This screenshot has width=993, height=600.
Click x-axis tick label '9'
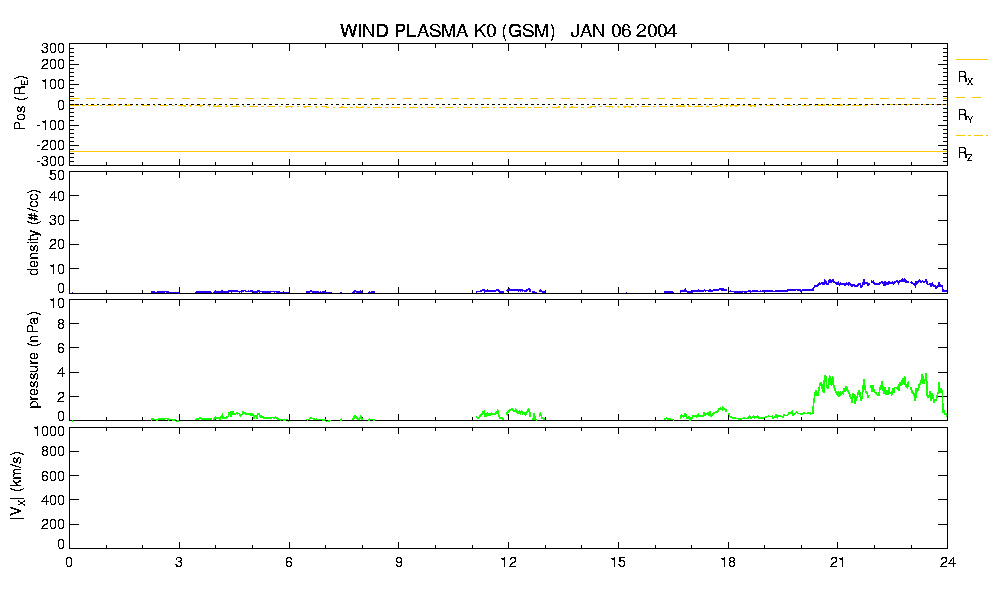tap(398, 562)
